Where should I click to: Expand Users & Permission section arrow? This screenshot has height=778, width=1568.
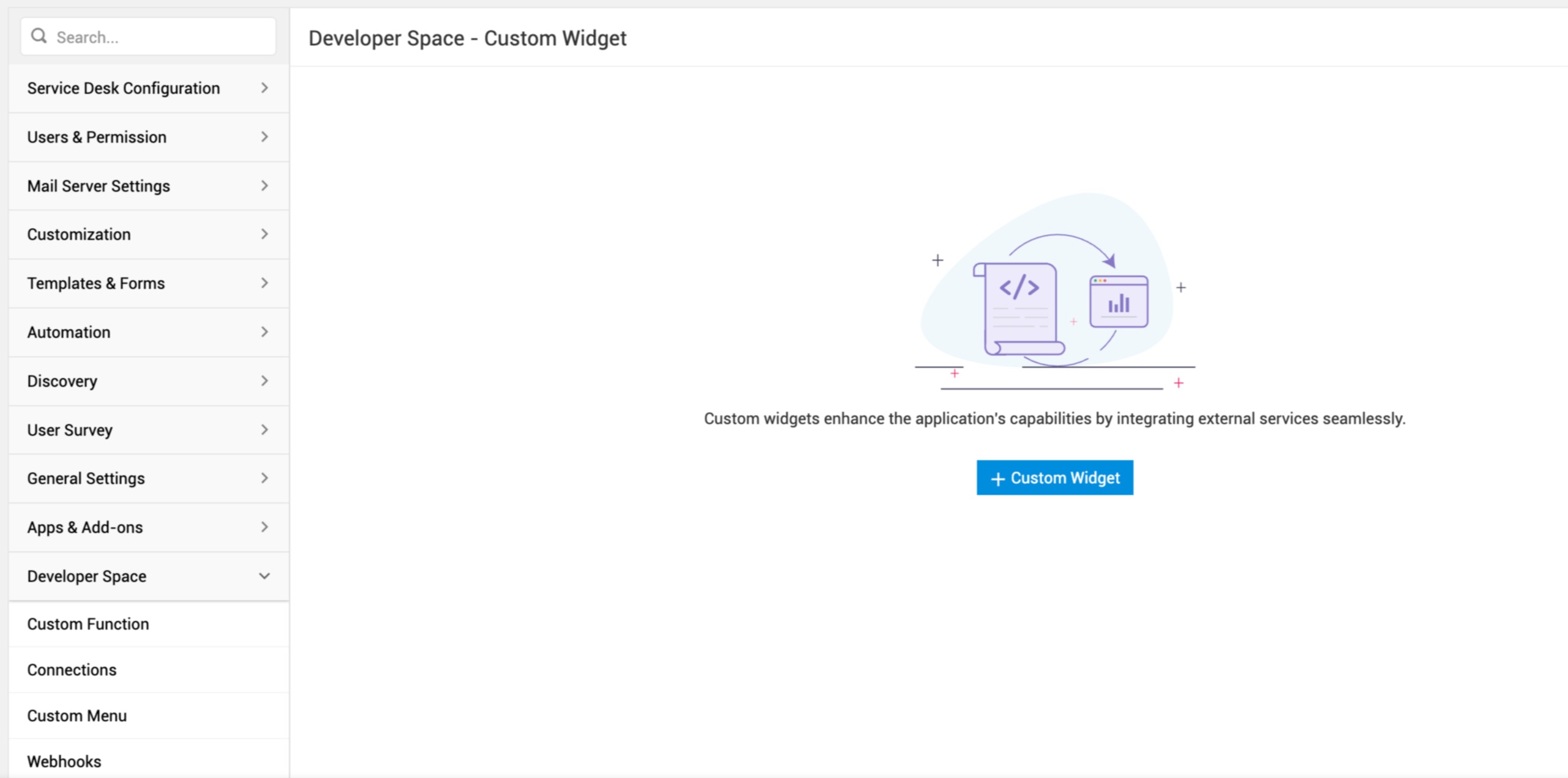pyautogui.click(x=264, y=137)
